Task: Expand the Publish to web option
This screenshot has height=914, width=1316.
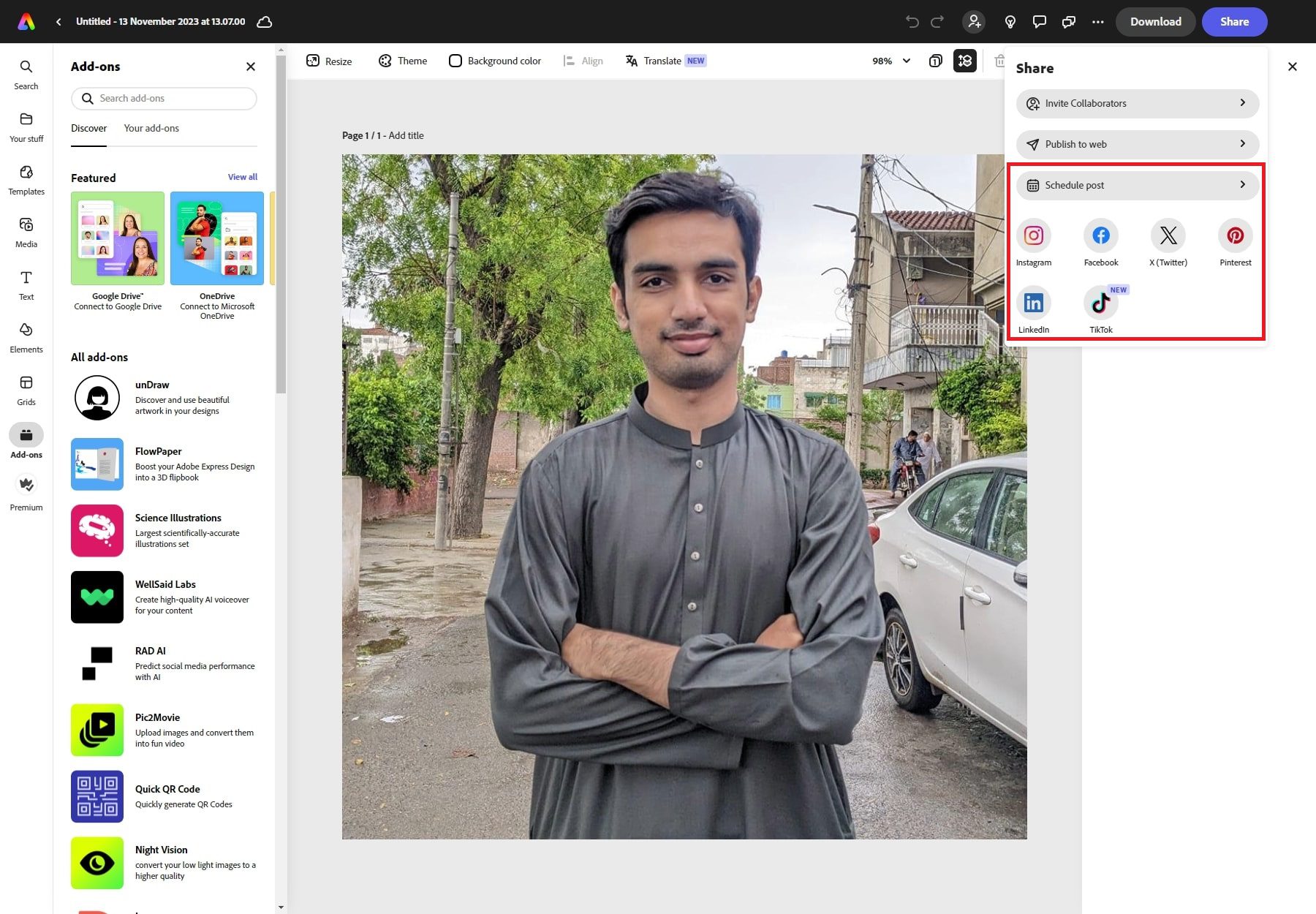Action: [x=1136, y=144]
